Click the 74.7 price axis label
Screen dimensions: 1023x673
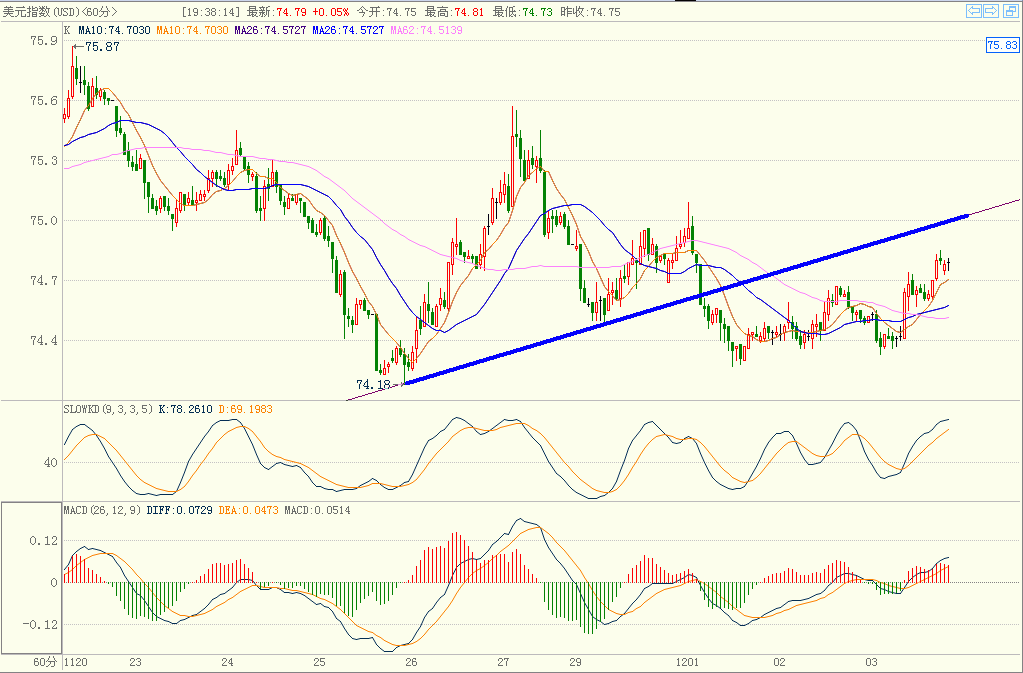[44, 280]
